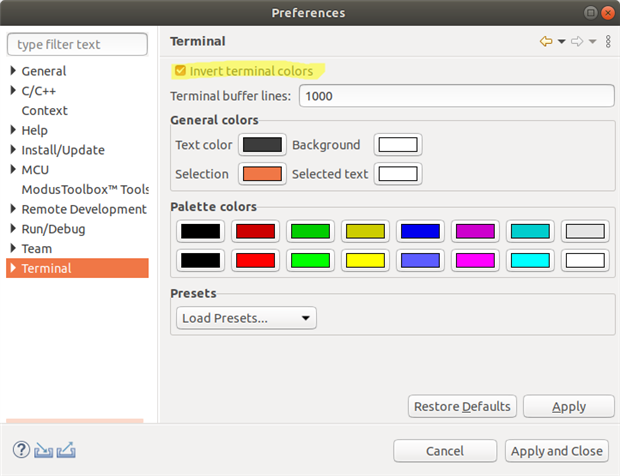Image resolution: width=620 pixels, height=476 pixels.
Task: Open the Load Presets dropdown
Action: tap(246, 318)
